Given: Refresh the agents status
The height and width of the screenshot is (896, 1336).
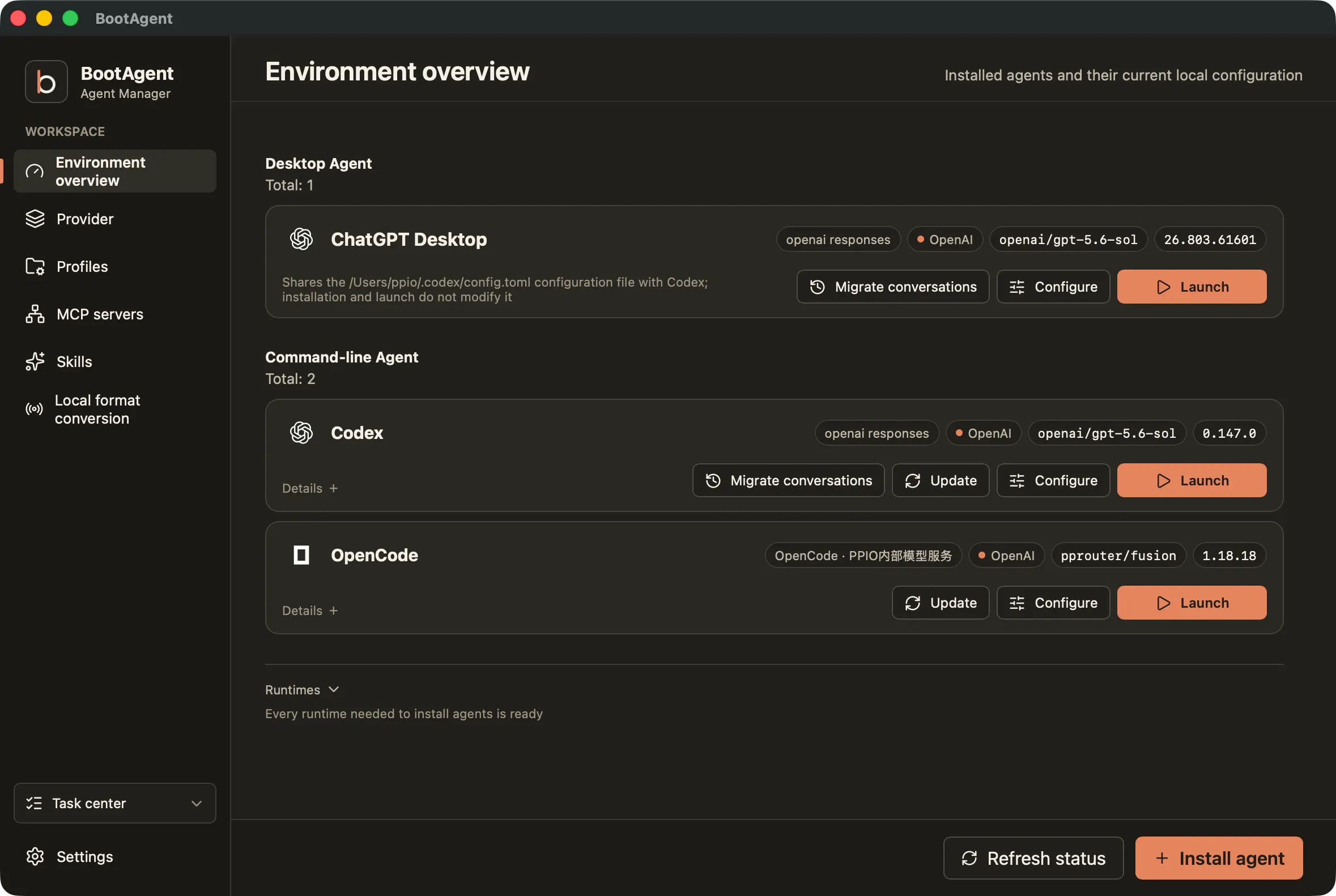Looking at the screenshot, I should [x=1033, y=858].
